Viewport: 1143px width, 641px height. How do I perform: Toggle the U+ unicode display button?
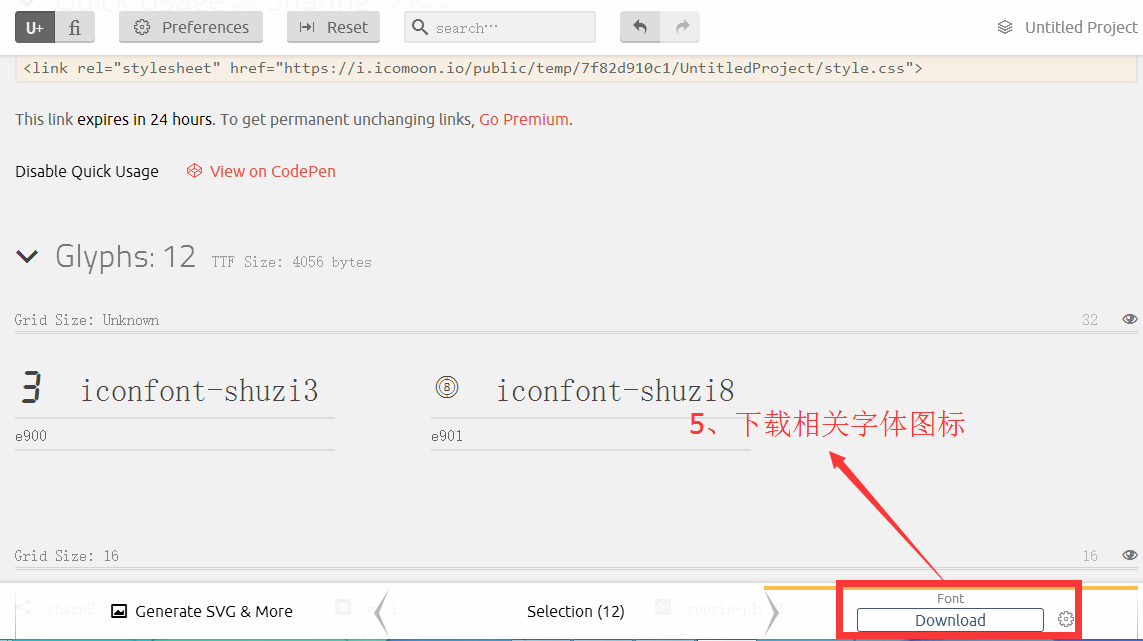pos(34,28)
